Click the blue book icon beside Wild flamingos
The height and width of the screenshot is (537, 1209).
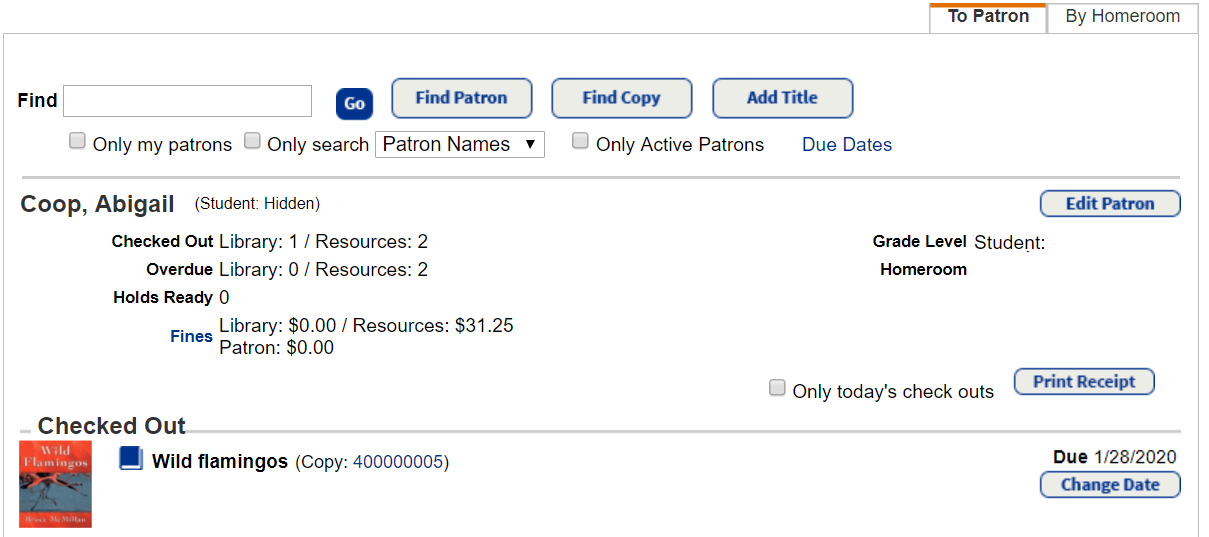131,459
